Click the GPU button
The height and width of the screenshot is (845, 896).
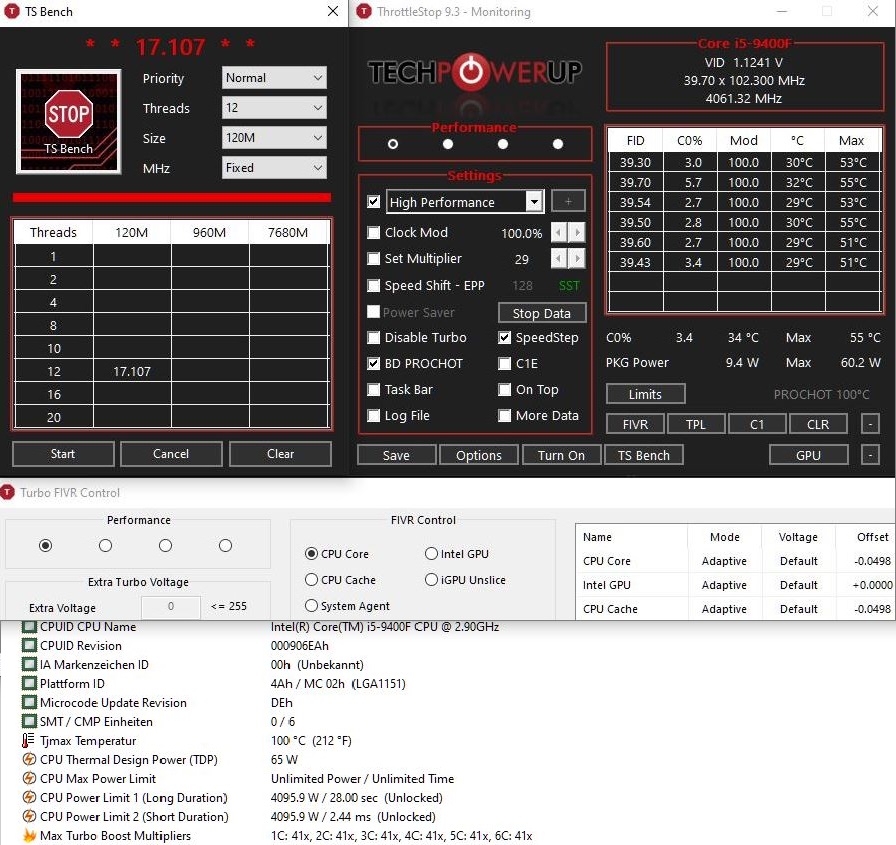(x=809, y=455)
